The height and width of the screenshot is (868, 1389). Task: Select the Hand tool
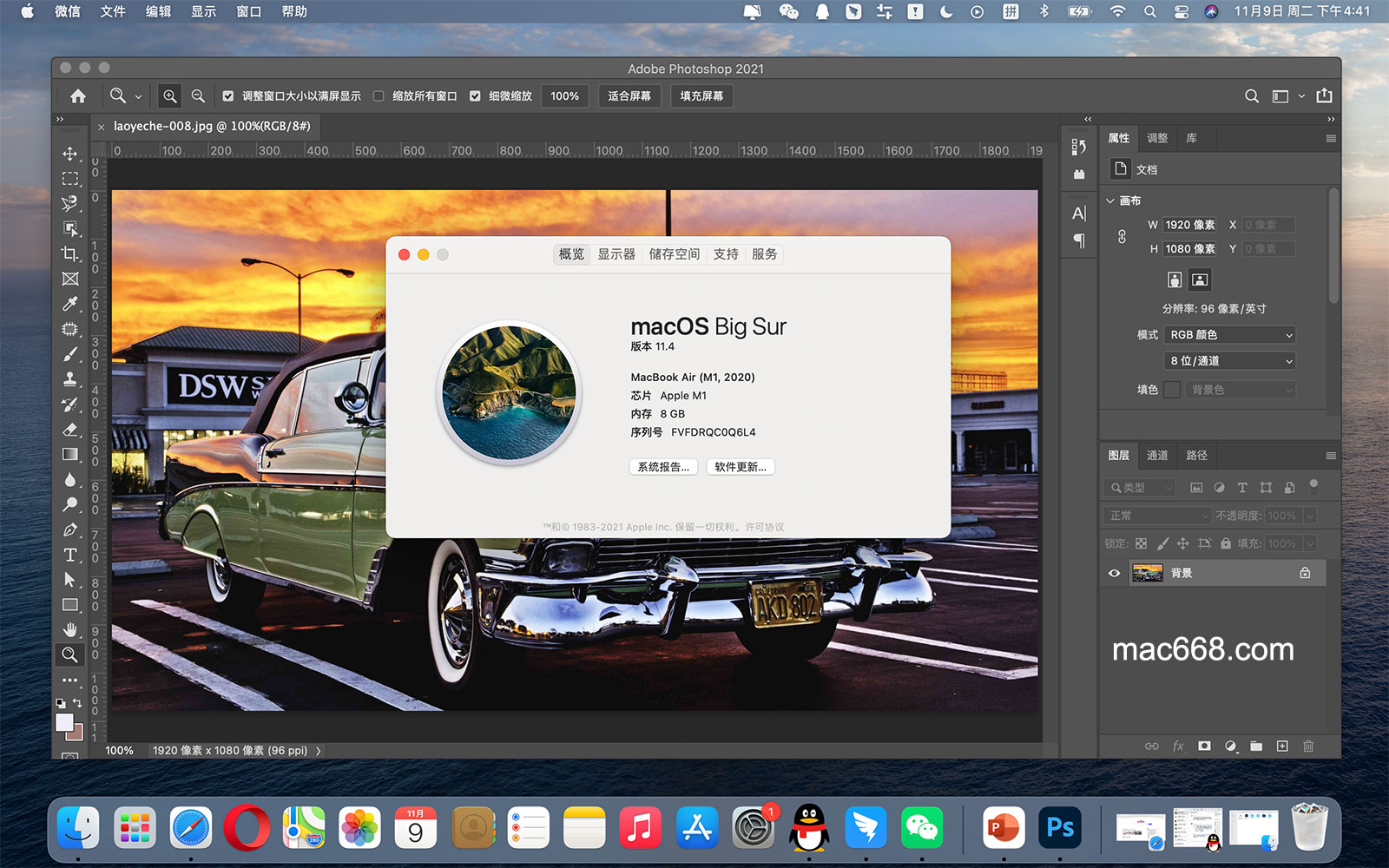click(70, 630)
